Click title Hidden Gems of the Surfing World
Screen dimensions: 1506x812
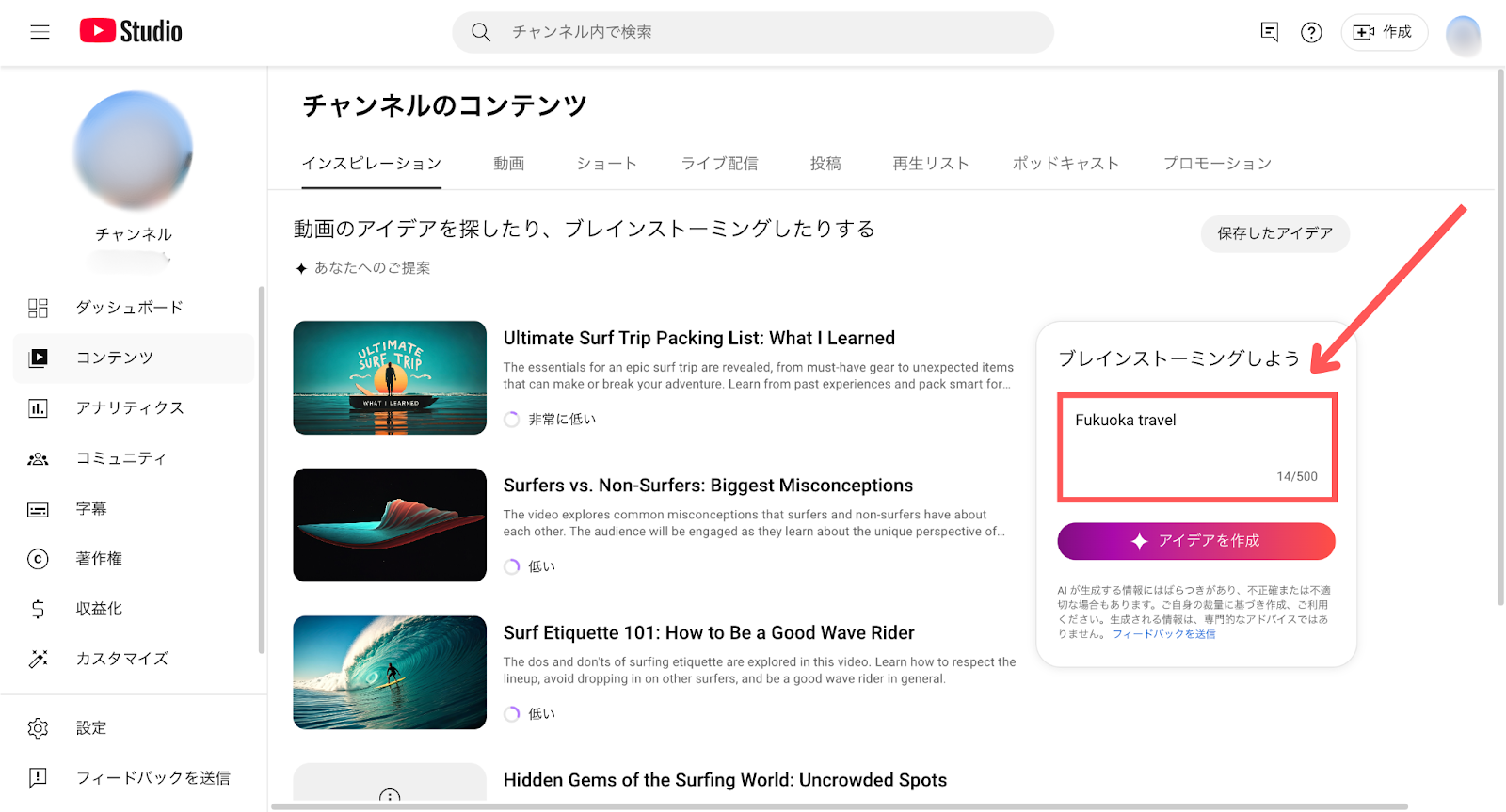point(725,780)
